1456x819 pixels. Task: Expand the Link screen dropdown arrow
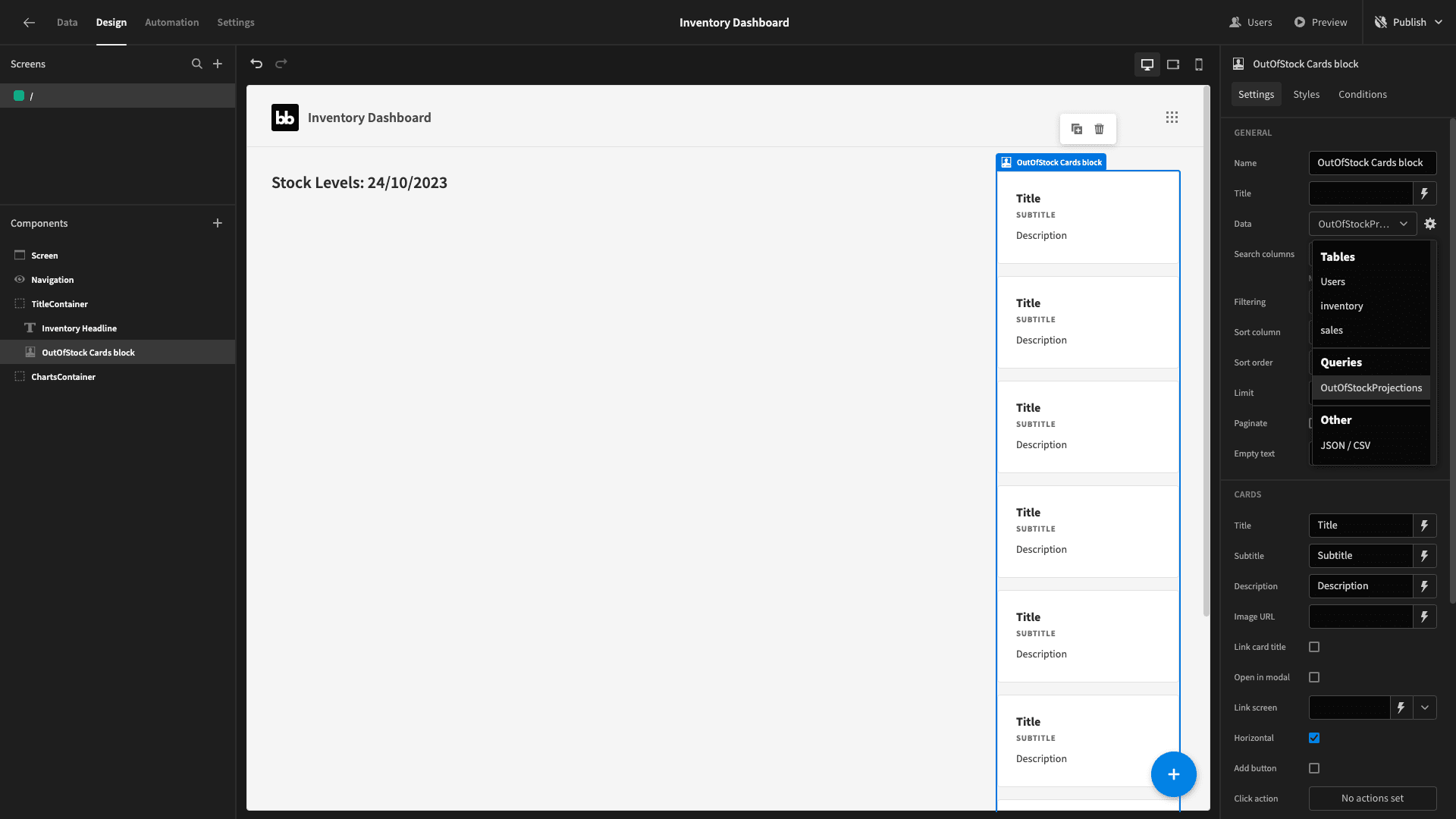point(1425,708)
